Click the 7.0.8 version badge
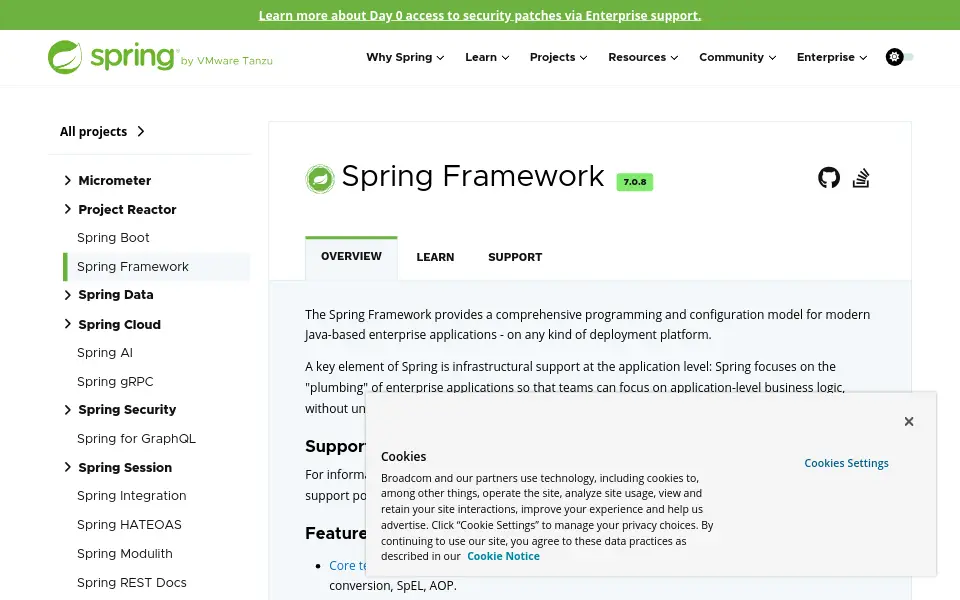960x600 pixels. (x=635, y=182)
